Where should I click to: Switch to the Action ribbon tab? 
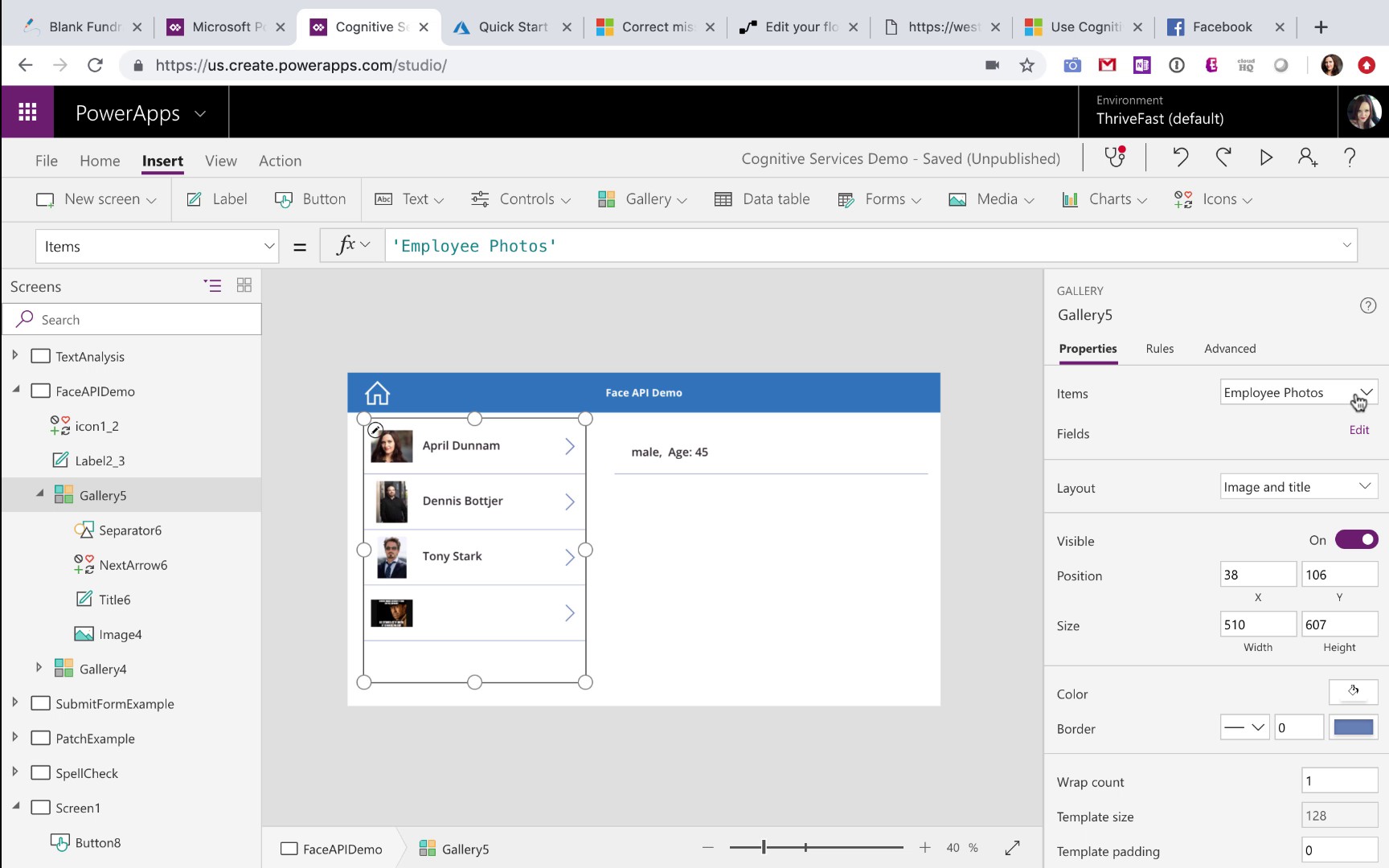(x=280, y=161)
